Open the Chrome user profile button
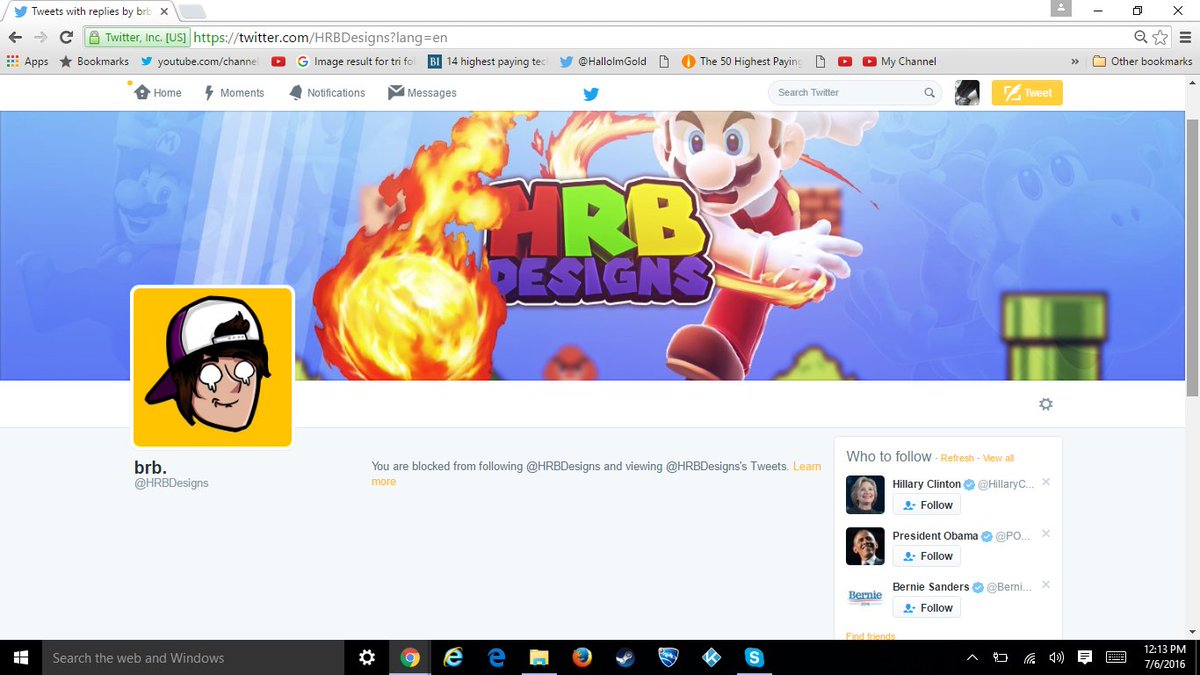 [x=1061, y=9]
